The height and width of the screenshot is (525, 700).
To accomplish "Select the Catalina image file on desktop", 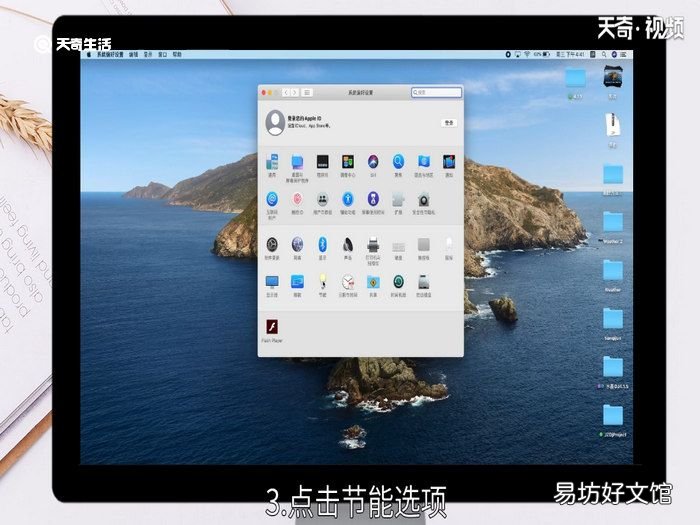I will coord(613,77).
